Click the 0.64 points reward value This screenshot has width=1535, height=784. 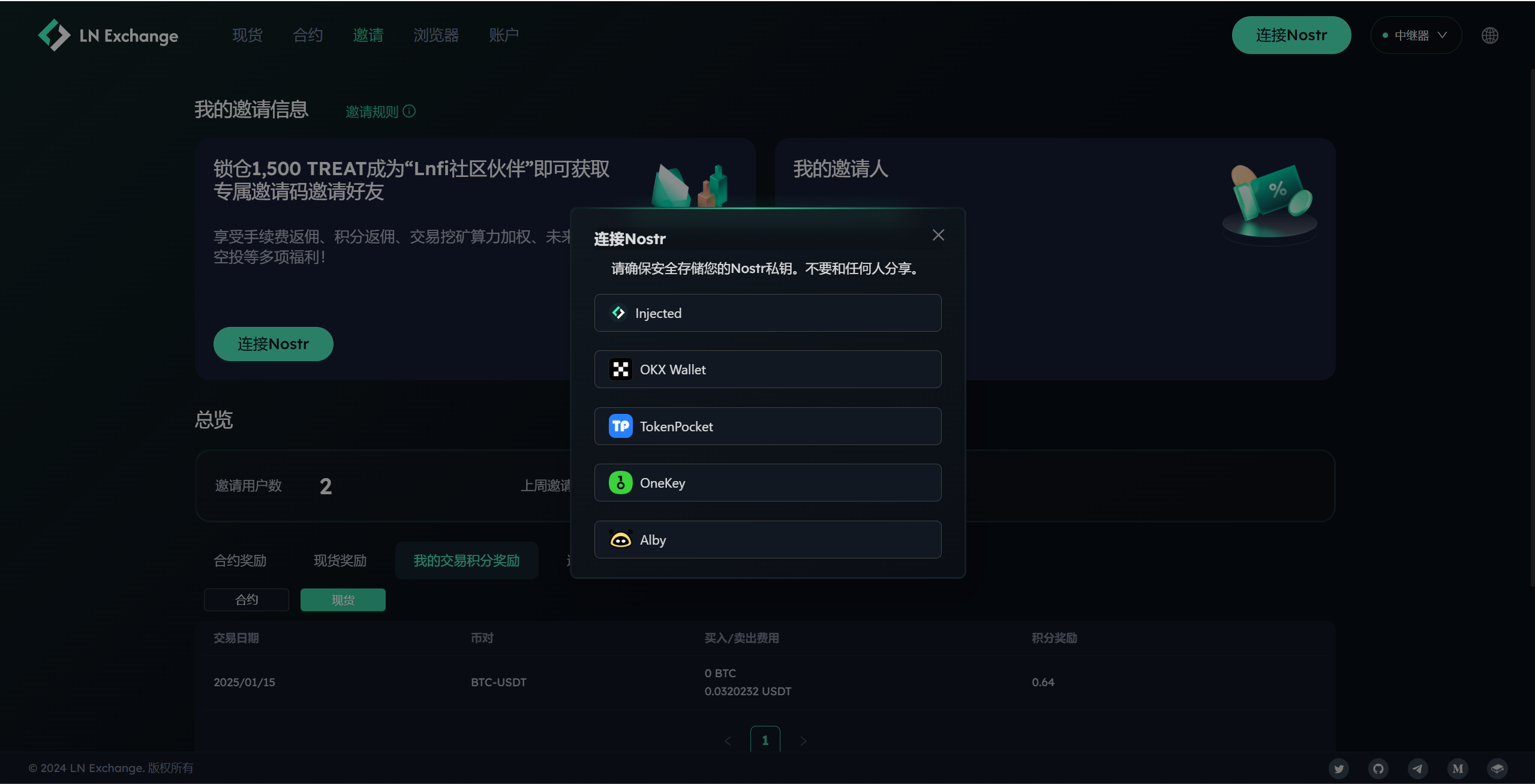coord(1043,682)
